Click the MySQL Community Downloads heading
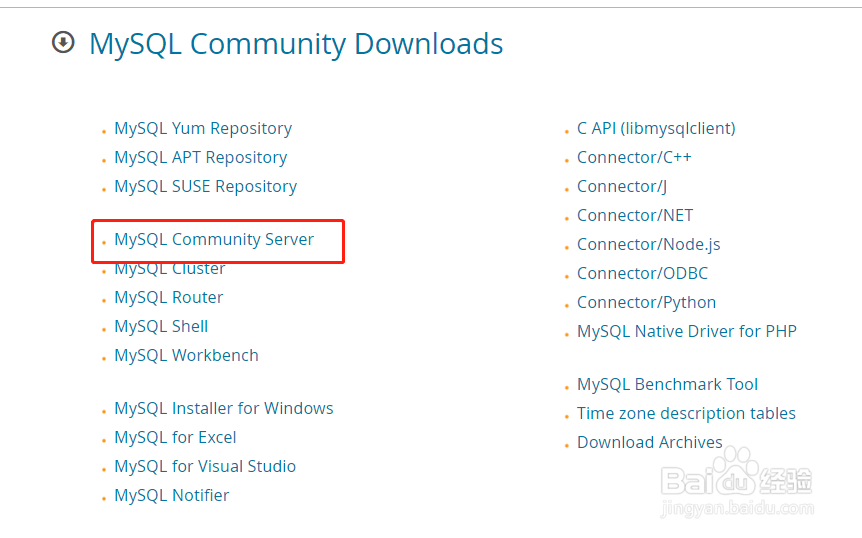 [x=296, y=45]
